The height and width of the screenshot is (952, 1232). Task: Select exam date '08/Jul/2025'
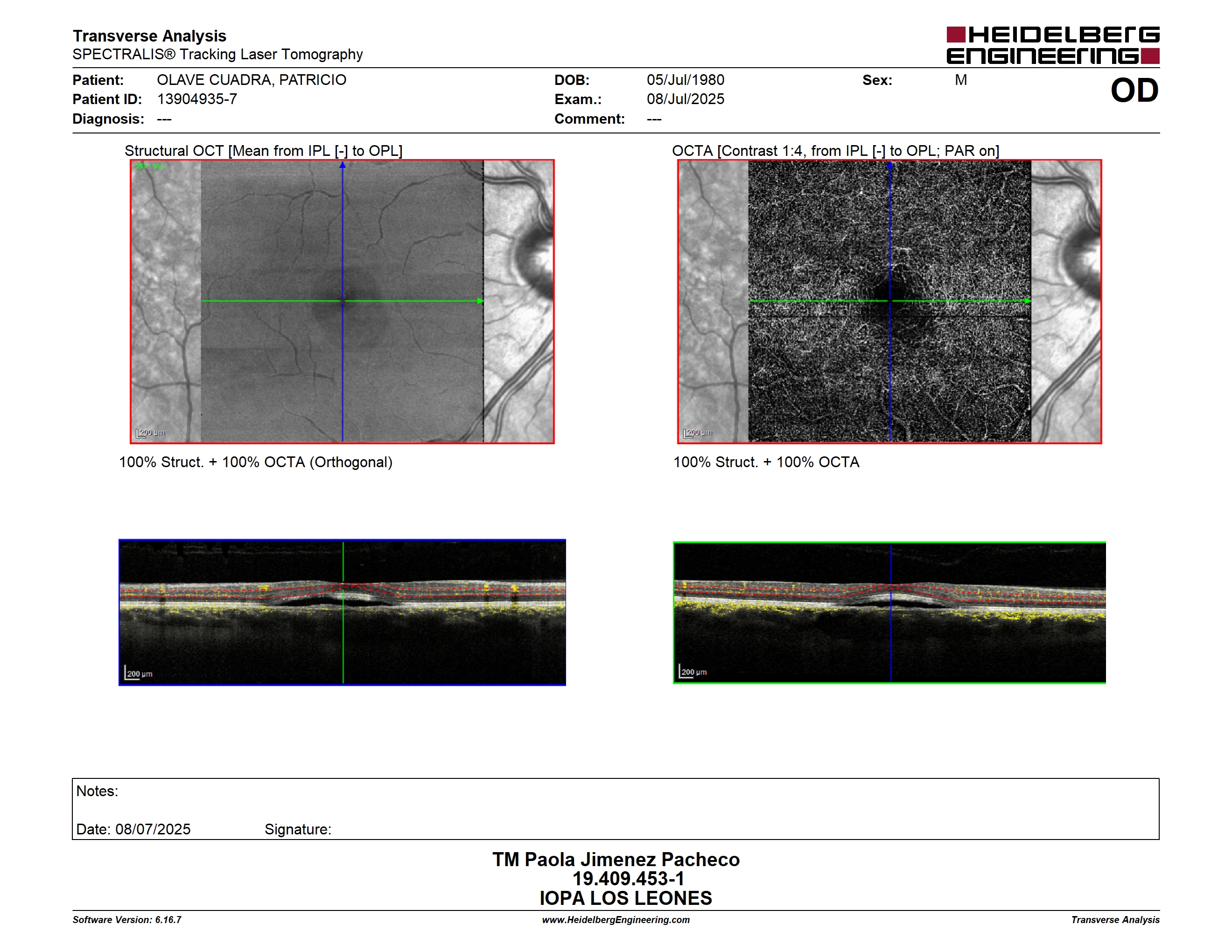(x=686, y=99)
